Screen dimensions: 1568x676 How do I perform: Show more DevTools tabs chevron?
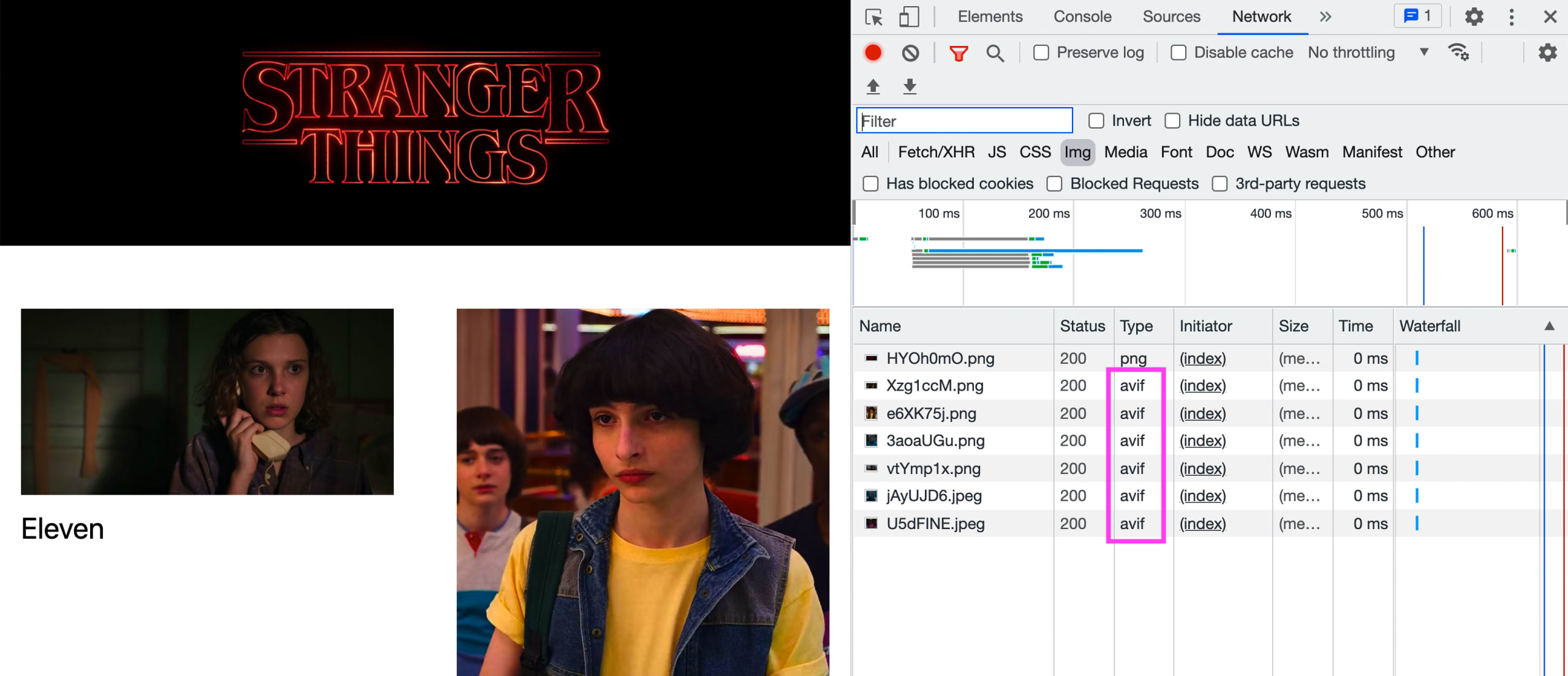pyautogui.click(x=1325, y=17)
